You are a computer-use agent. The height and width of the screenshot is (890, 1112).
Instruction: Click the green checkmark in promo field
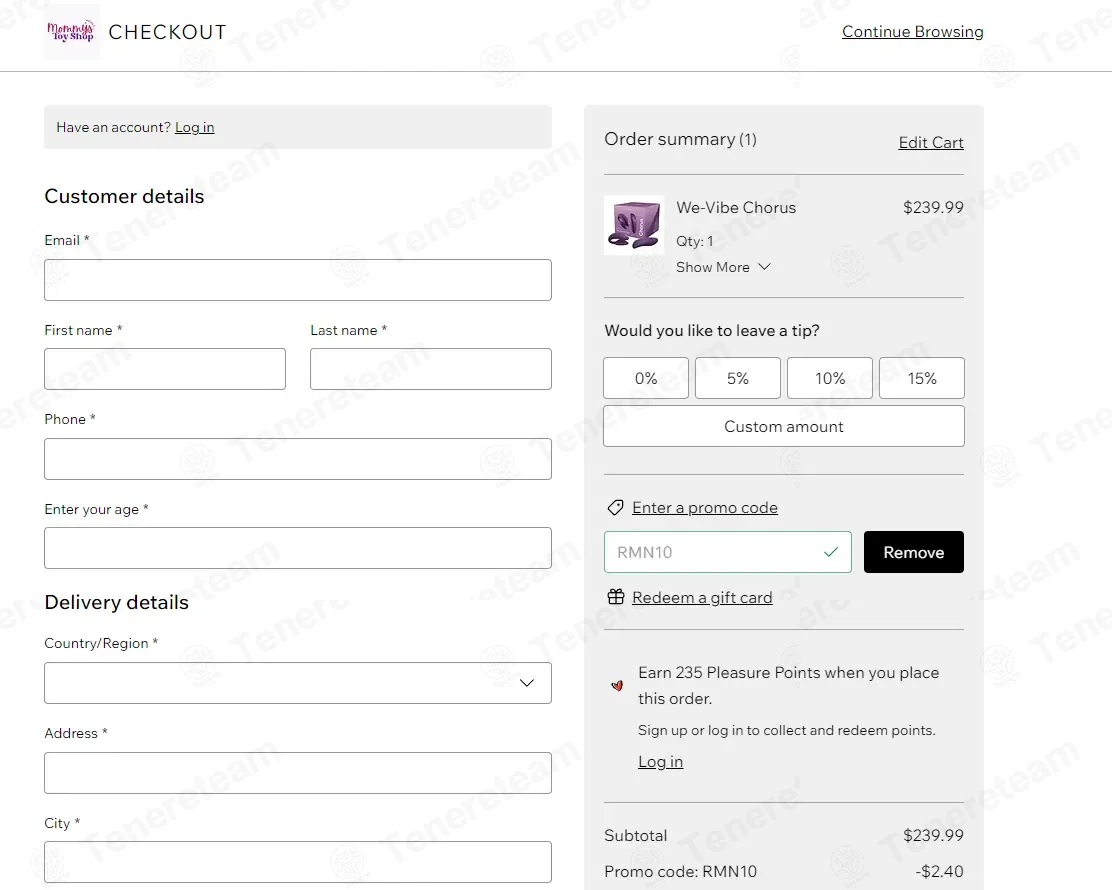tap(831, 552)
